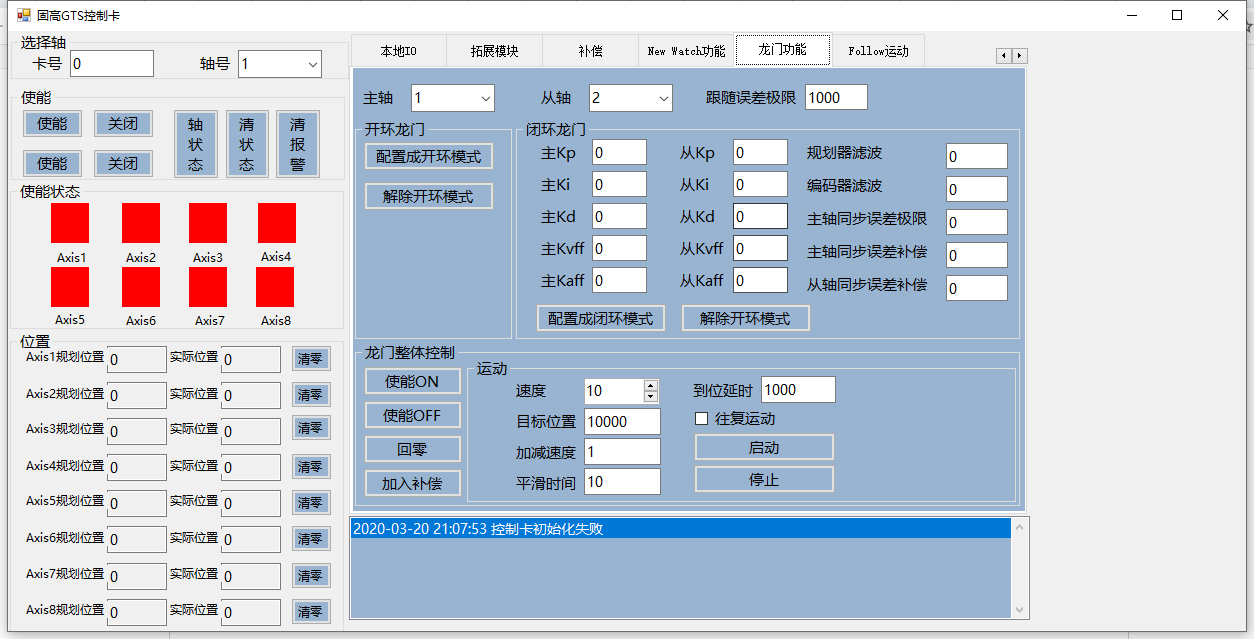Click the red Axis6 enable status indicator
1254x639 pixels.
coord(141,287)
